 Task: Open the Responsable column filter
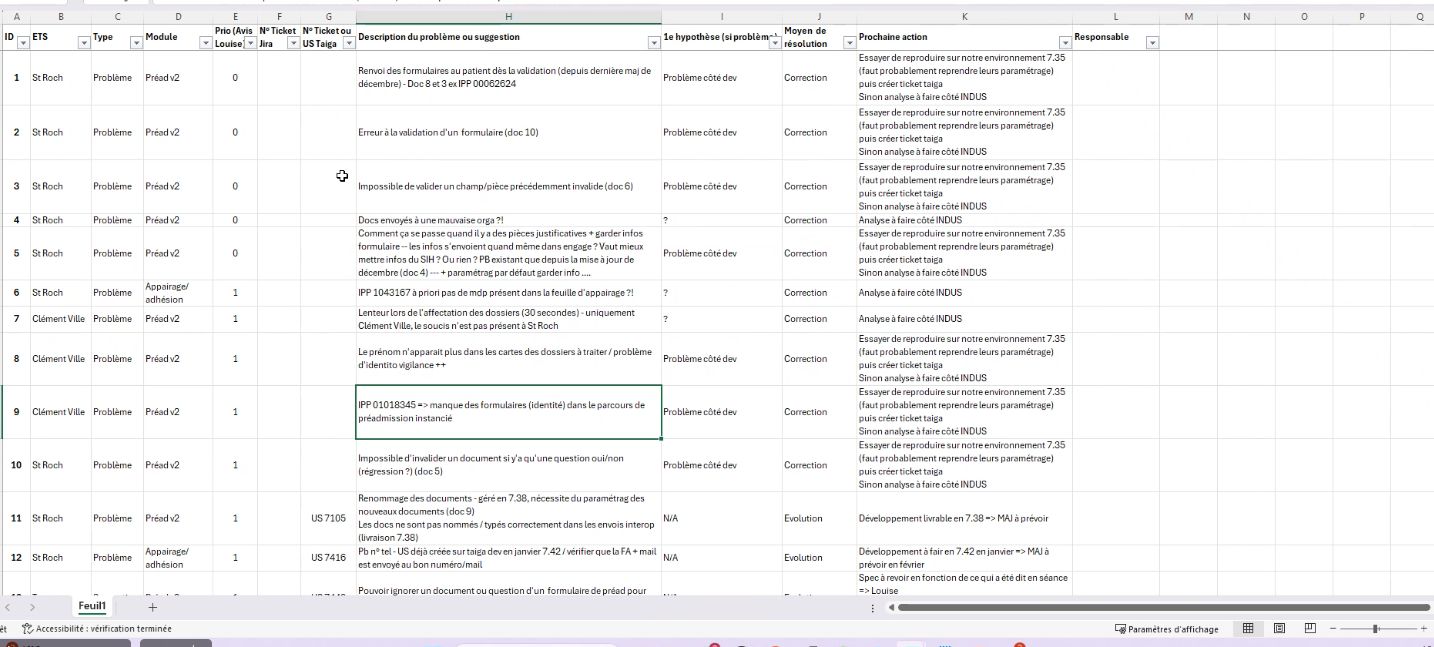coord(1151,43)
